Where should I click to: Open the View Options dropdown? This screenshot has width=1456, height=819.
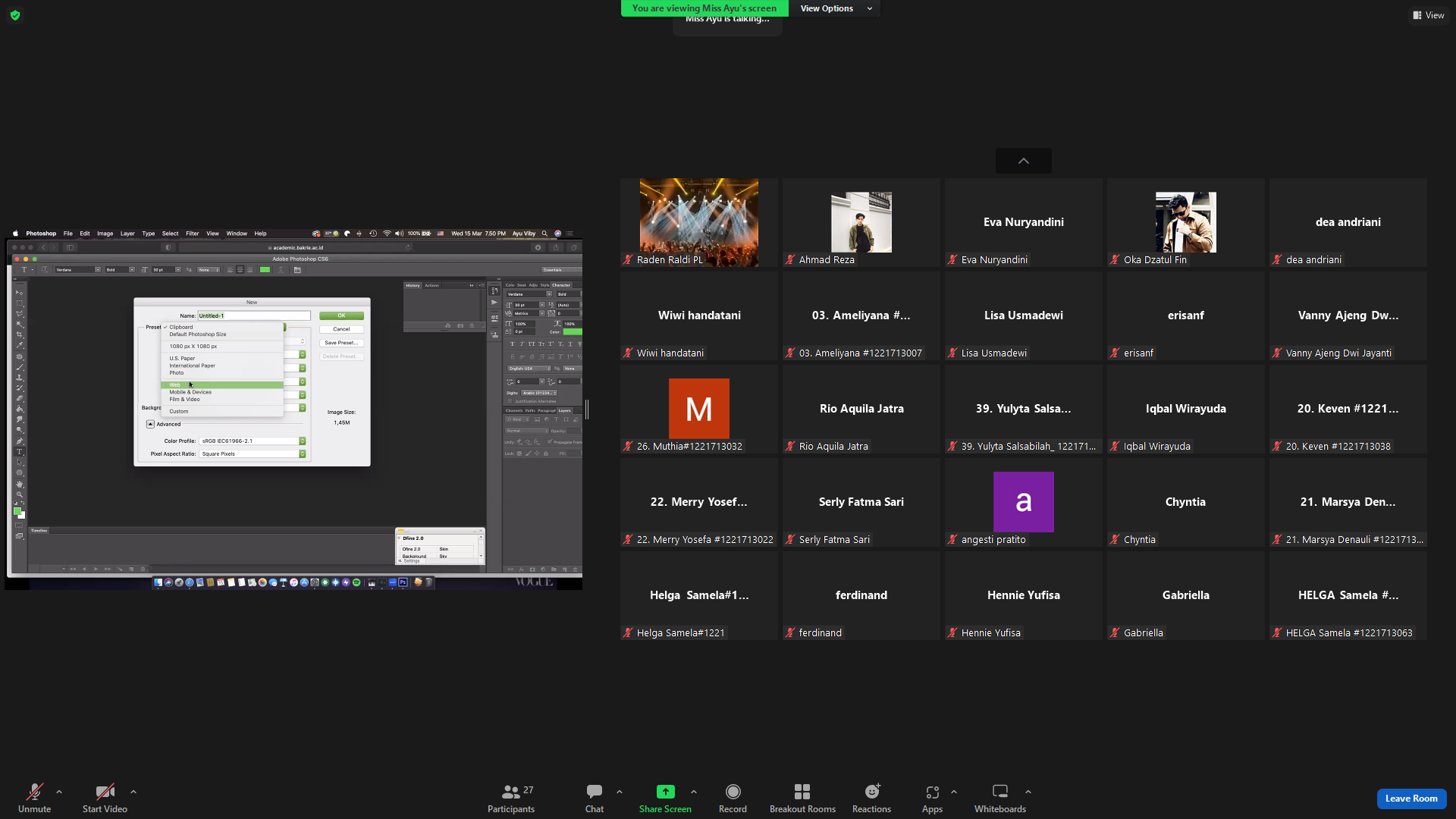[836, 8]
